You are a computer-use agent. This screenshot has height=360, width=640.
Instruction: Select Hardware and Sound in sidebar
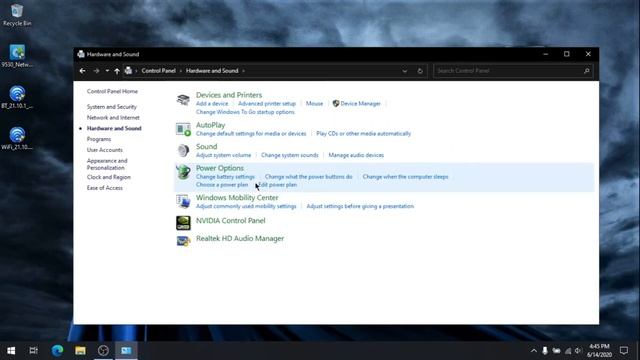tap(114, 128)
